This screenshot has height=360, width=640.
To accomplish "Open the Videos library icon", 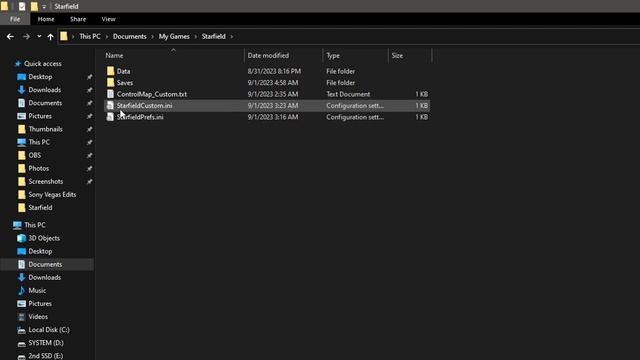I will [21, 317].
